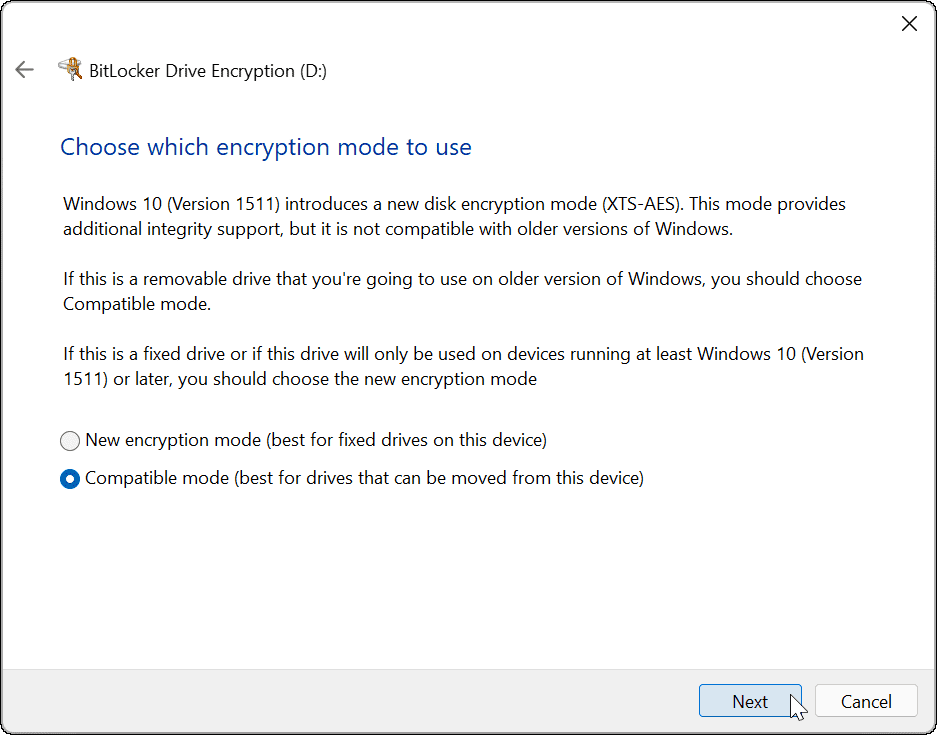
Task: Click the back arrow to return to previous step
Action: 24,69
